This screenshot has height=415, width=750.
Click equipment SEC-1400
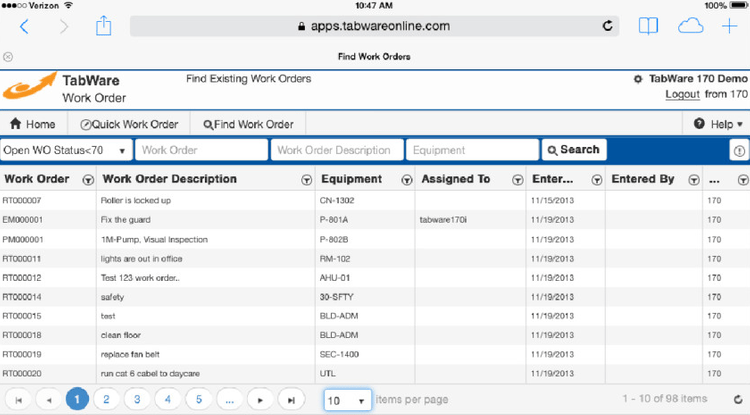(x=339, y=354)
